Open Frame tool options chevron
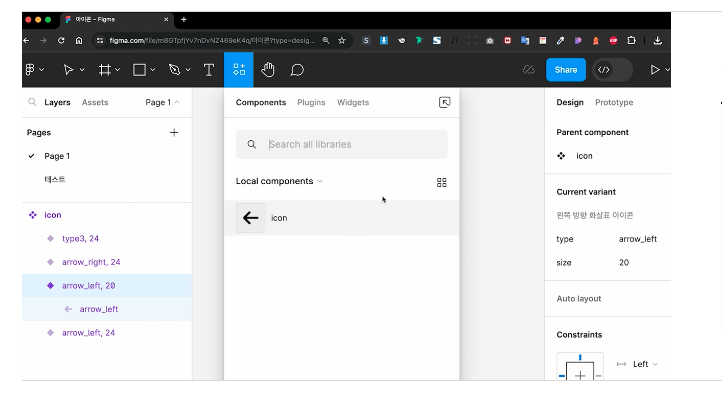 117,70
